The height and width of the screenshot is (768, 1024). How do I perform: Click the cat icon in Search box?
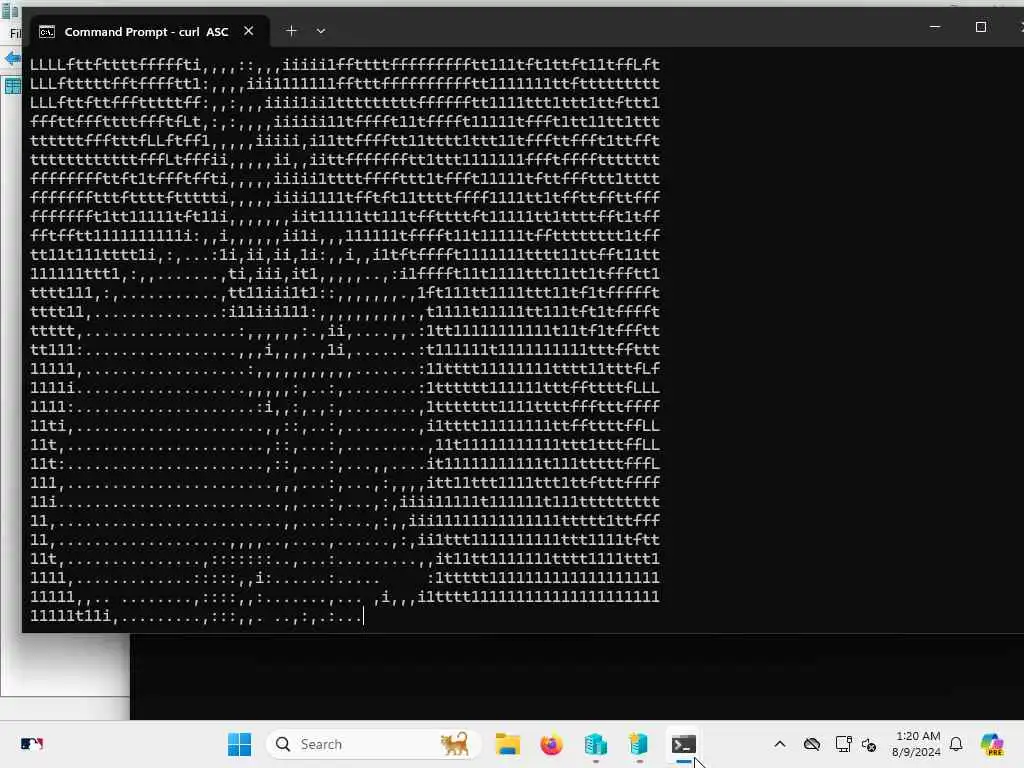tap(455, 744)
